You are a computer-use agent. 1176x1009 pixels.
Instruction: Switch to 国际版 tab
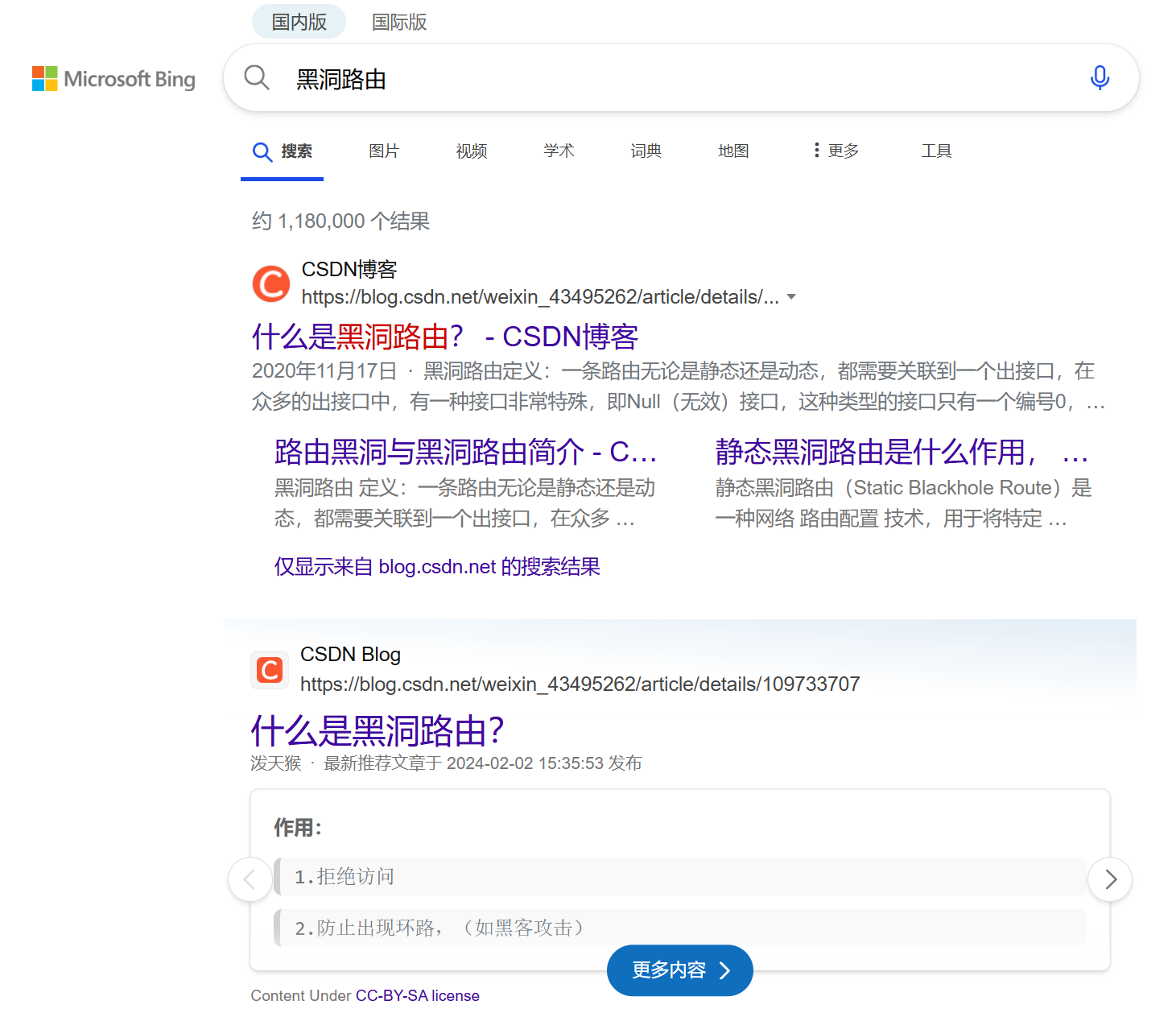(399, 22)
